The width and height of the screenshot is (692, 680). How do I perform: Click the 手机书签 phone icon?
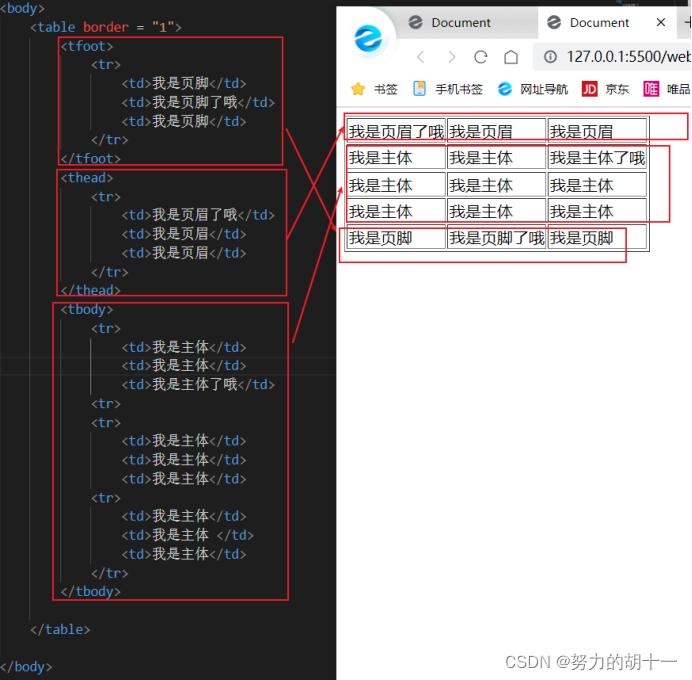point(419,89)
